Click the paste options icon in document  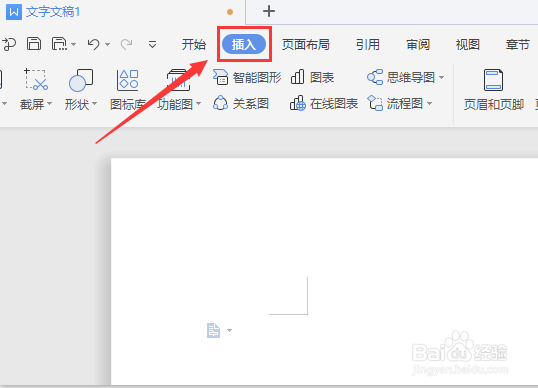click(x=213, y=330)
